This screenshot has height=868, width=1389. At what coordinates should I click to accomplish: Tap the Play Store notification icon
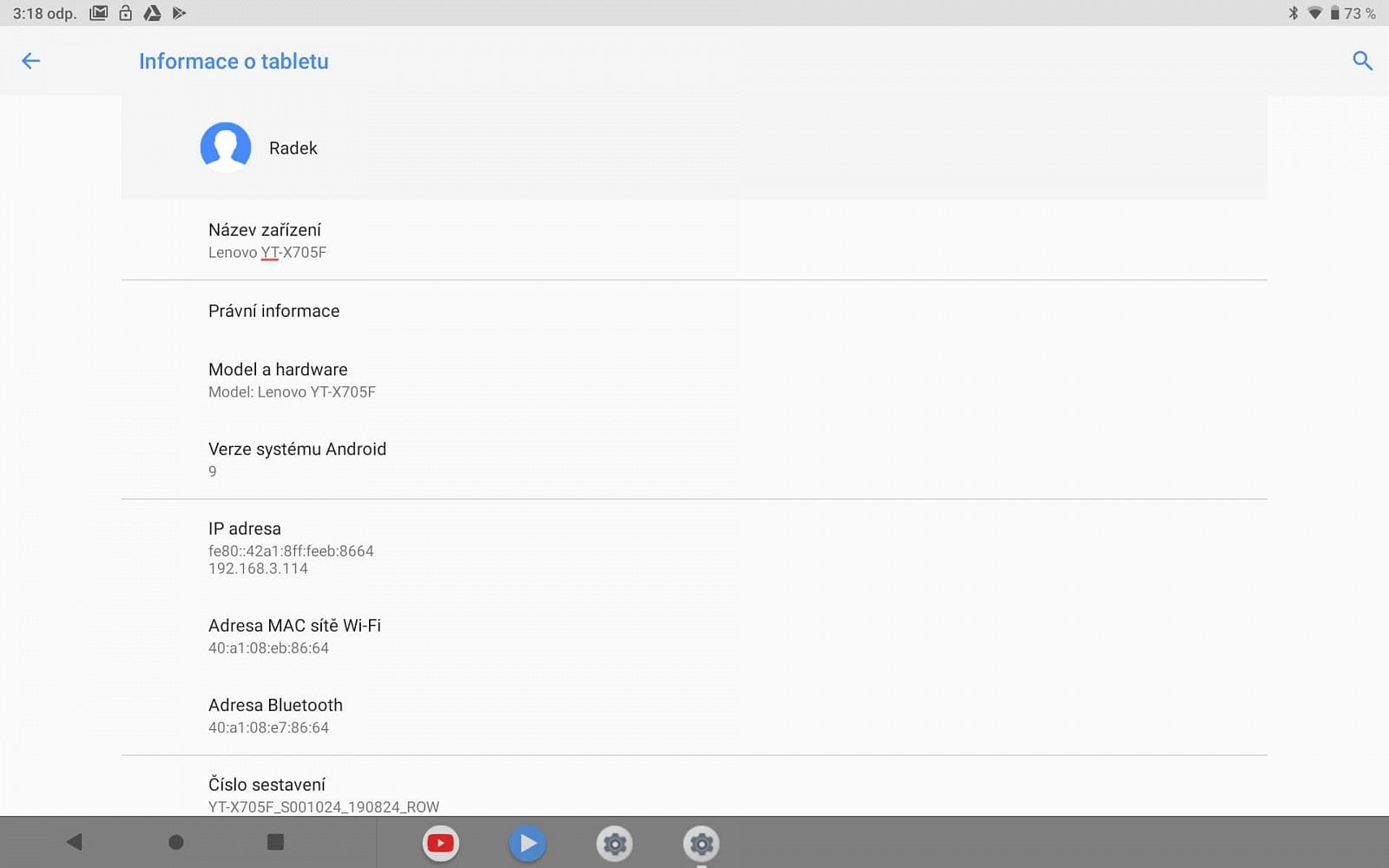coord(179,13)
